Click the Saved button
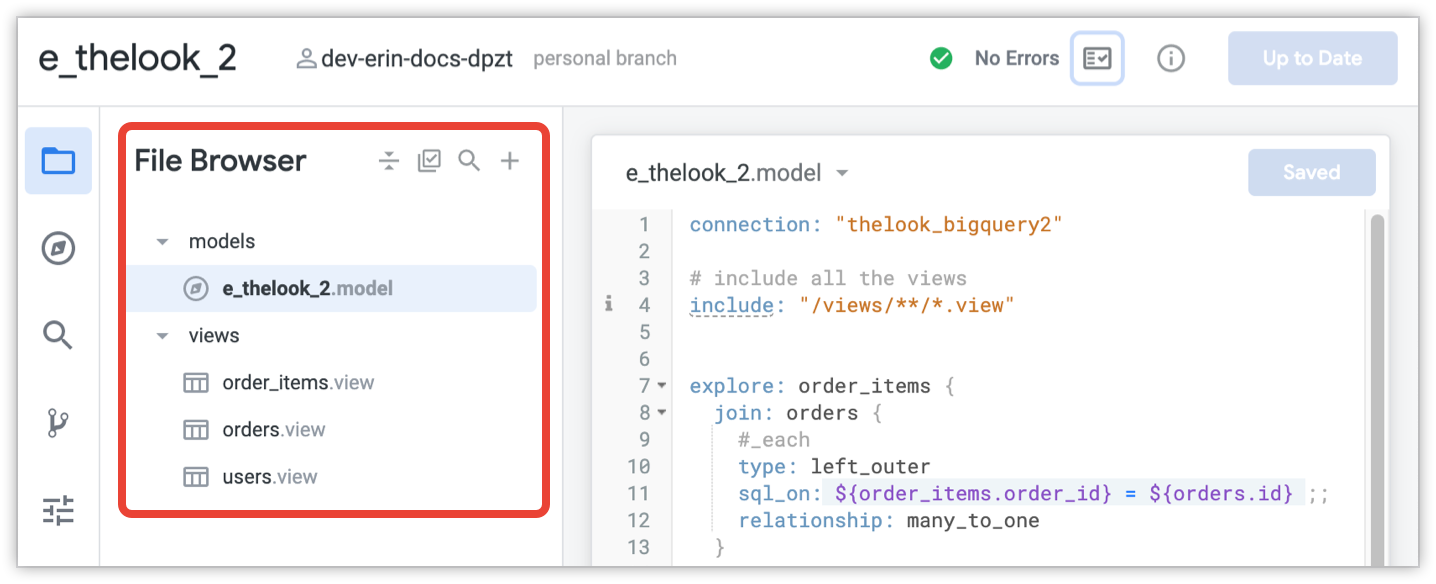This screenshot has width=1436, height=584. pyautogui.click(x=1311, y=172)
